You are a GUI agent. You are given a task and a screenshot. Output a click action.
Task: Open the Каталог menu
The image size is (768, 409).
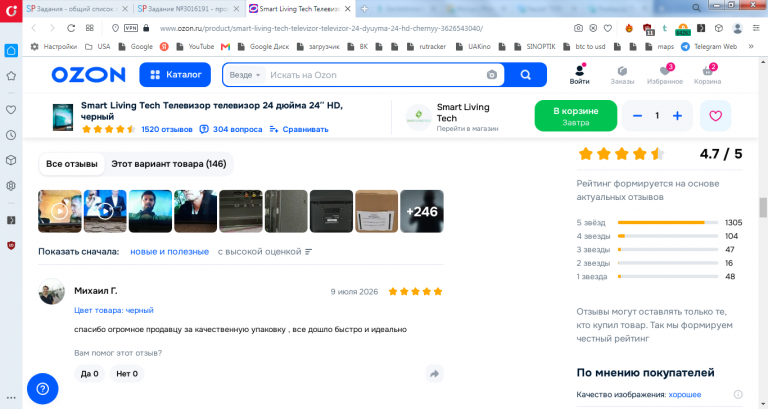tap(175, 74)
